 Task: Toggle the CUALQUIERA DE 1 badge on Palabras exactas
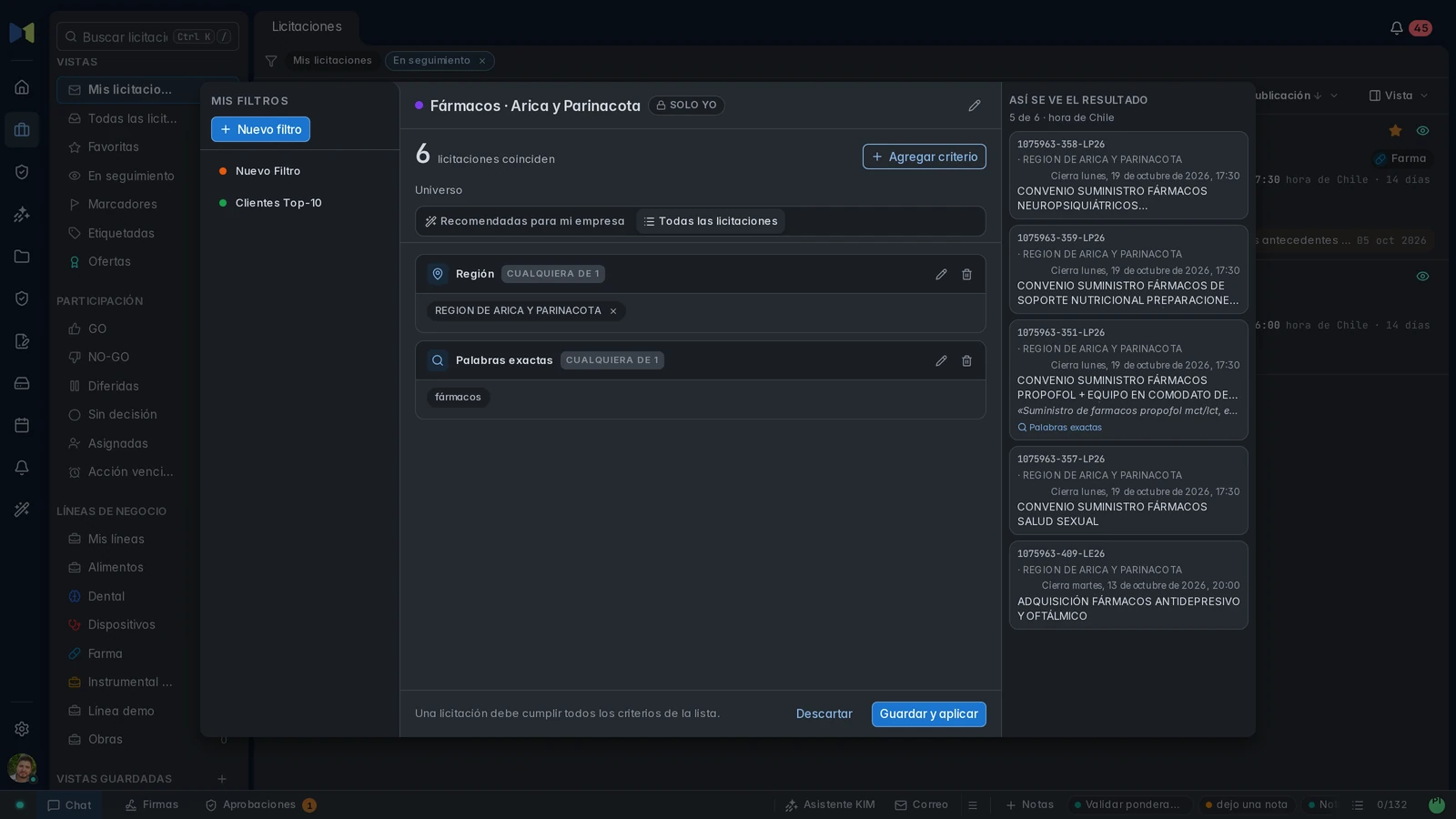pos(612,360)
